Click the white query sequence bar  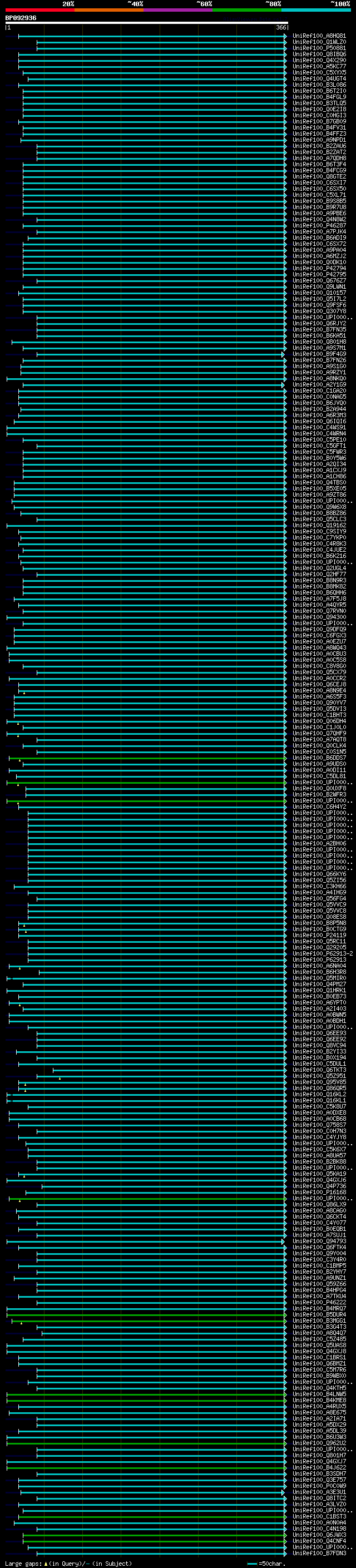tap(147, 23)
